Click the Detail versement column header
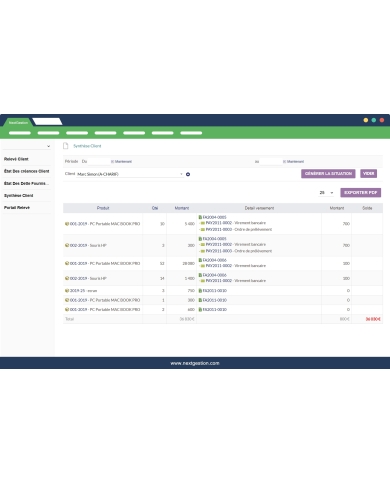The width and height of the screenshot is (390, 484). (259, 208)
